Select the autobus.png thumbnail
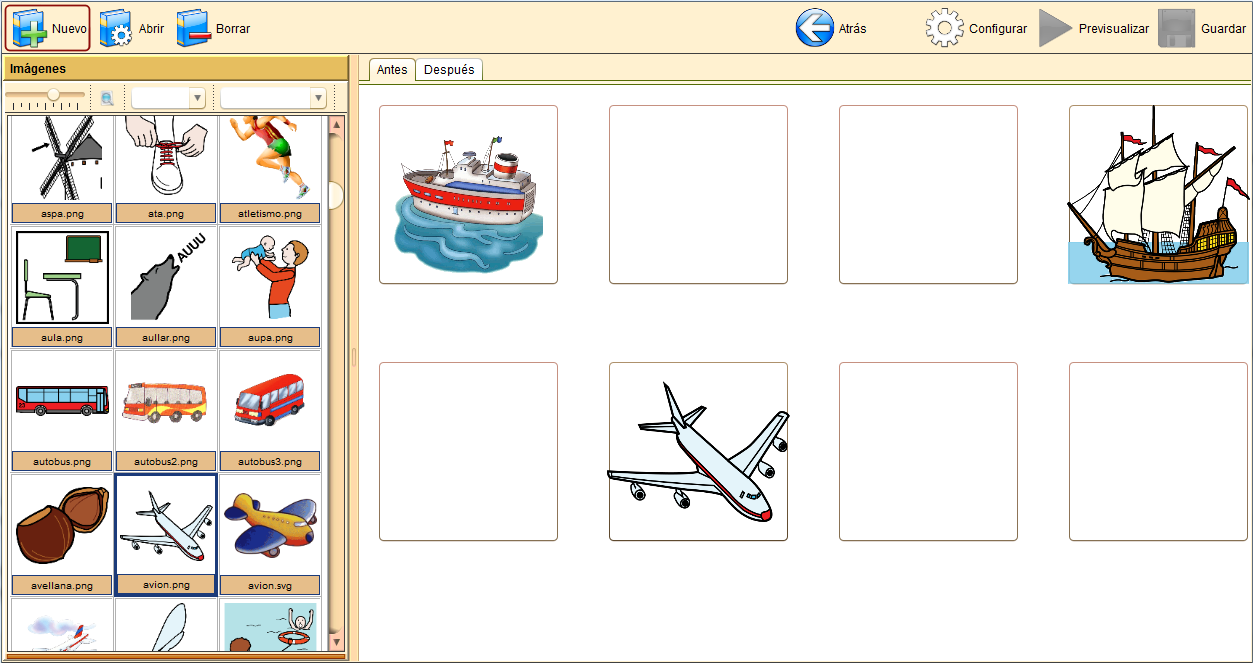Viewport: 1253px width, 663px height. point(60,400)
